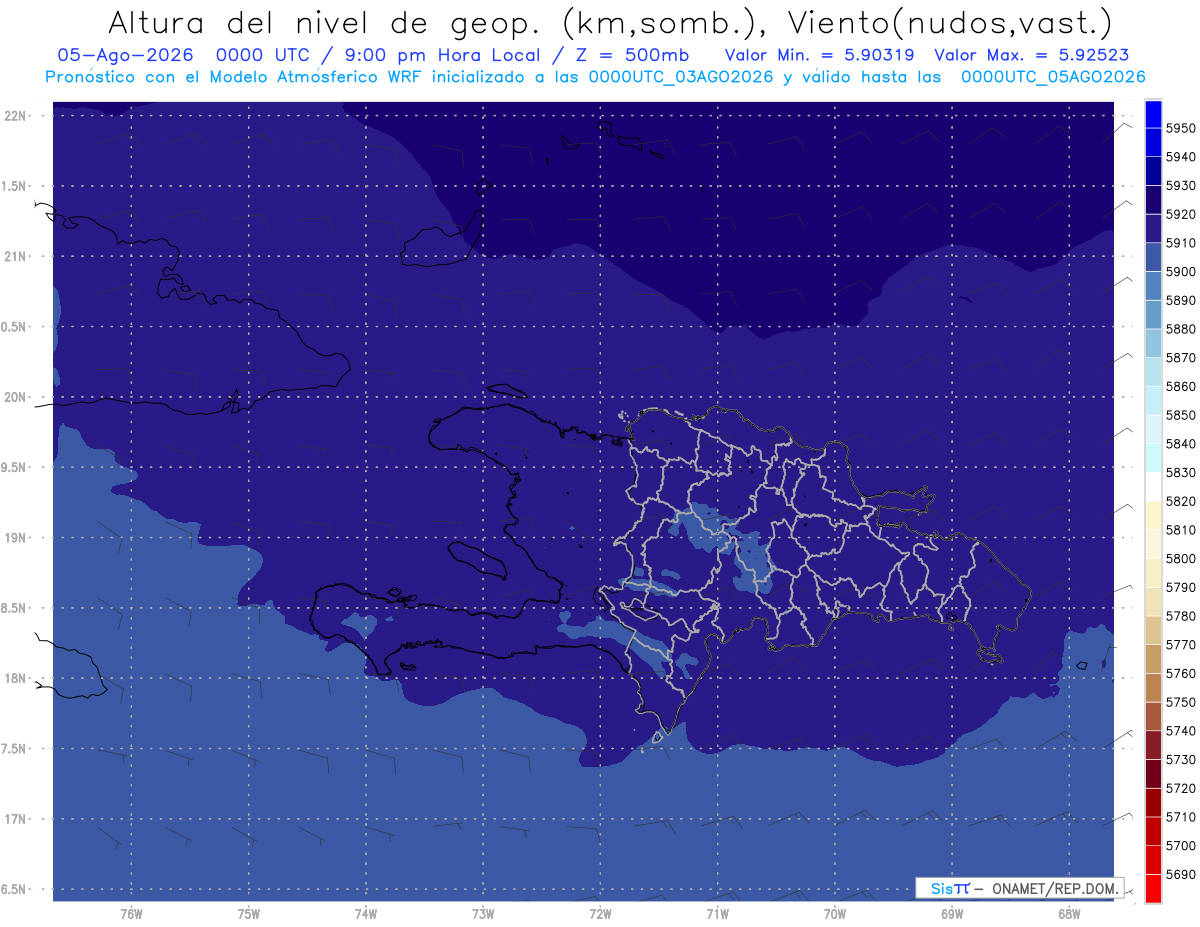Click the '6.5N' latitude axis label

[14, 890]
